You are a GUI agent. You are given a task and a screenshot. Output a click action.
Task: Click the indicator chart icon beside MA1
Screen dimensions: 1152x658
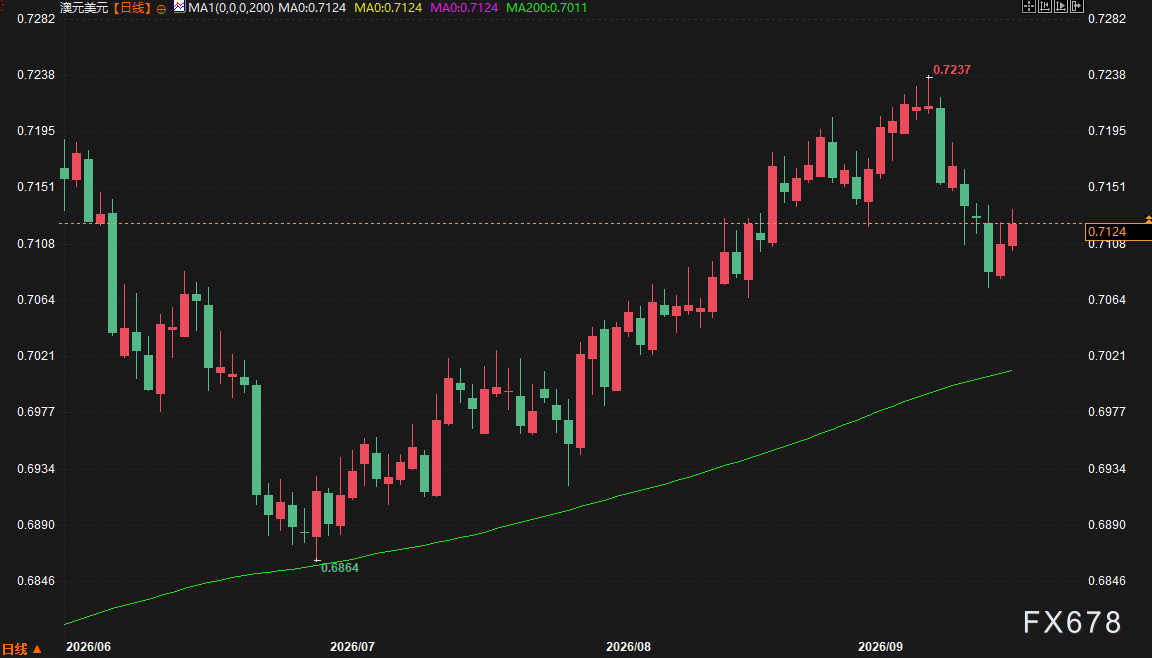pyautogui.click(x=179, y=7)
